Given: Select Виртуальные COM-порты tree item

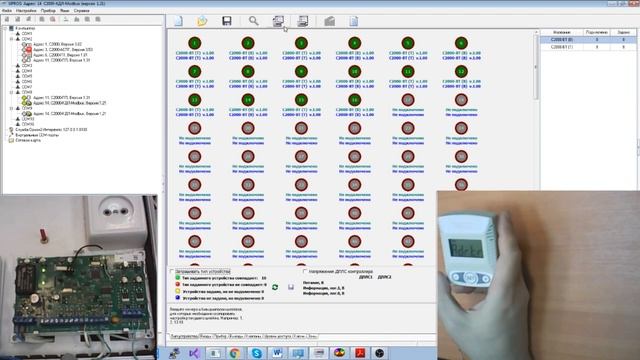Looking at the screenshot, I should (x=37, y=135).
